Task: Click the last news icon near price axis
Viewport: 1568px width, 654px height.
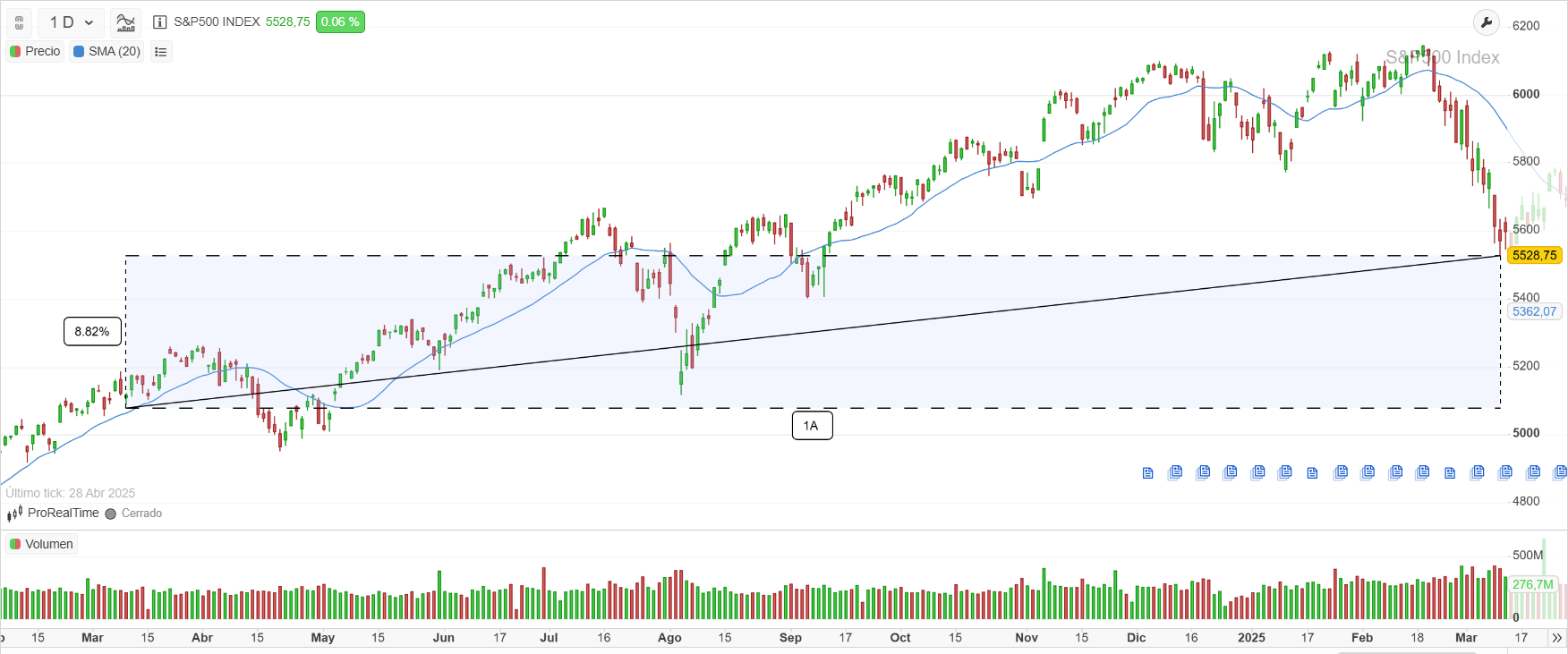Action: pyautogui.click(x=1561, y=472)
